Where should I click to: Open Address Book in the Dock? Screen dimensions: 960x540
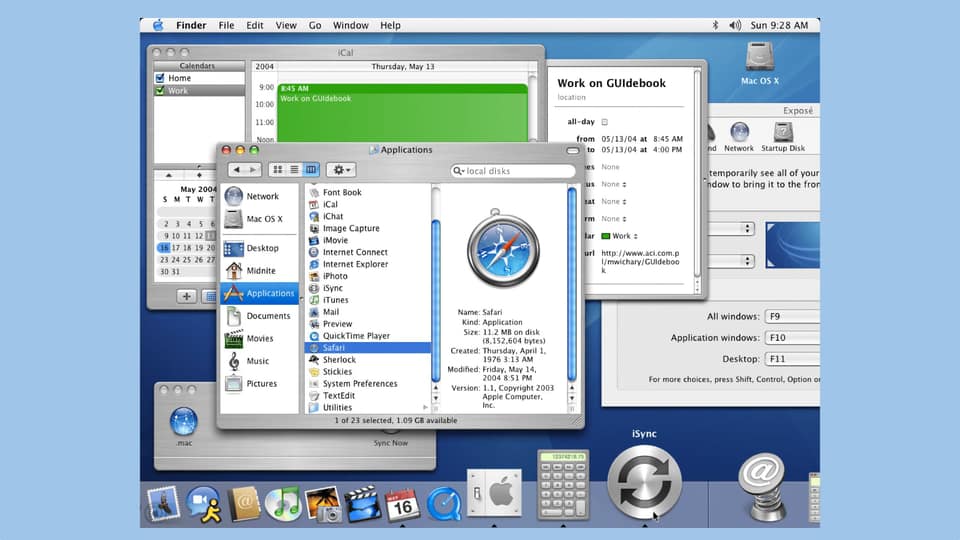[x=244, y=504]
